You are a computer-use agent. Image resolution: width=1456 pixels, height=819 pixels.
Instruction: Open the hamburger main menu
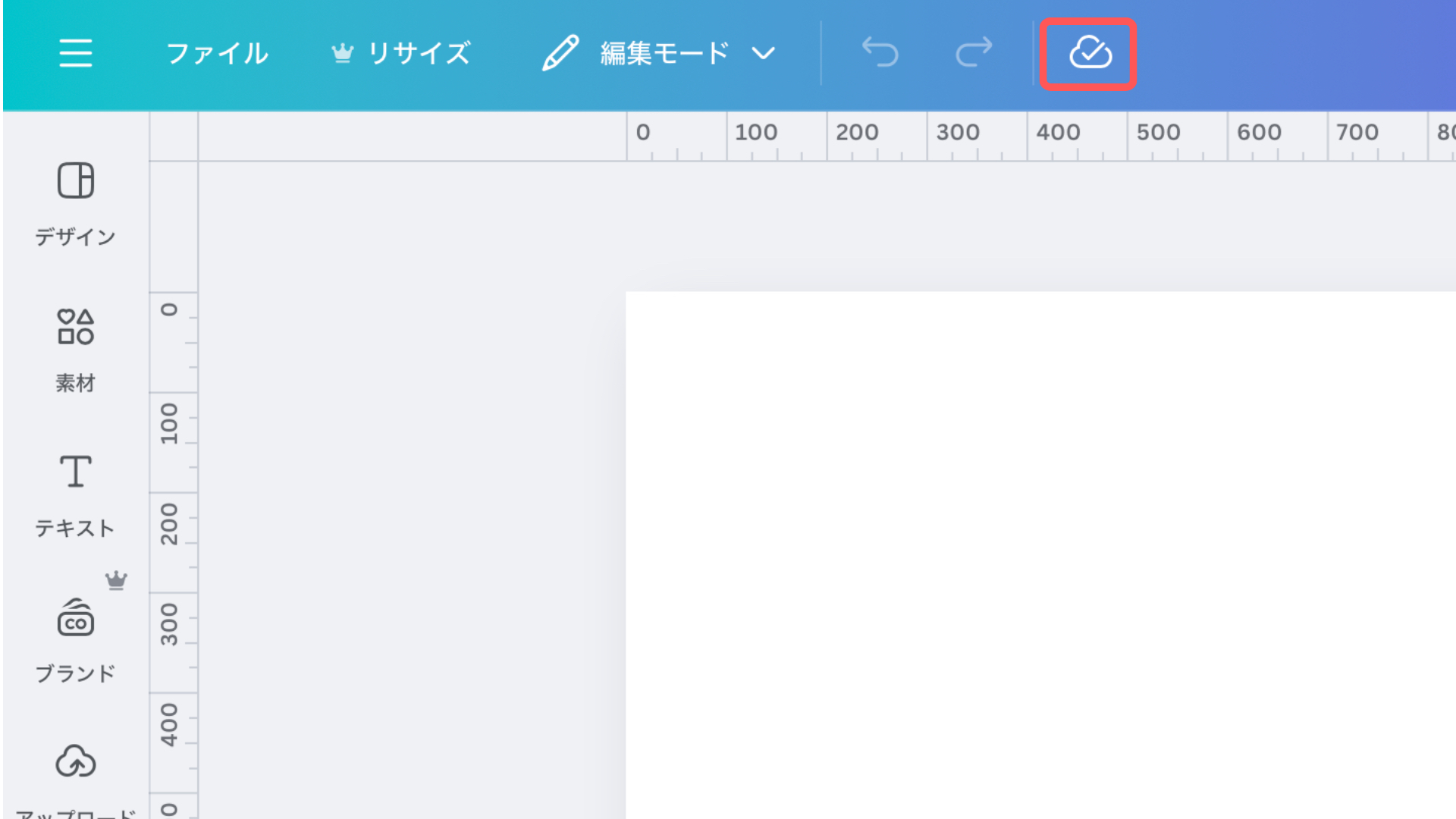(x=76, y=53)
